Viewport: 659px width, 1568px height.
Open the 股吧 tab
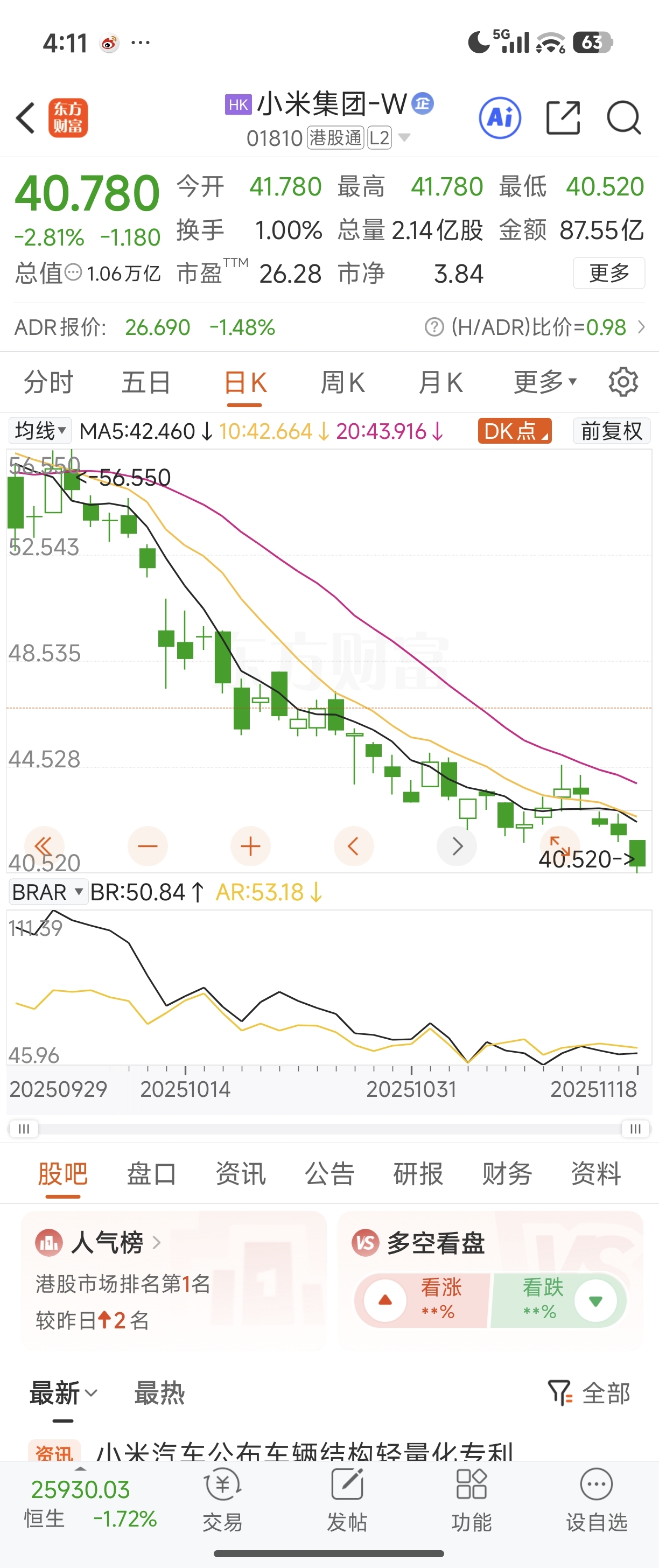62,1173
